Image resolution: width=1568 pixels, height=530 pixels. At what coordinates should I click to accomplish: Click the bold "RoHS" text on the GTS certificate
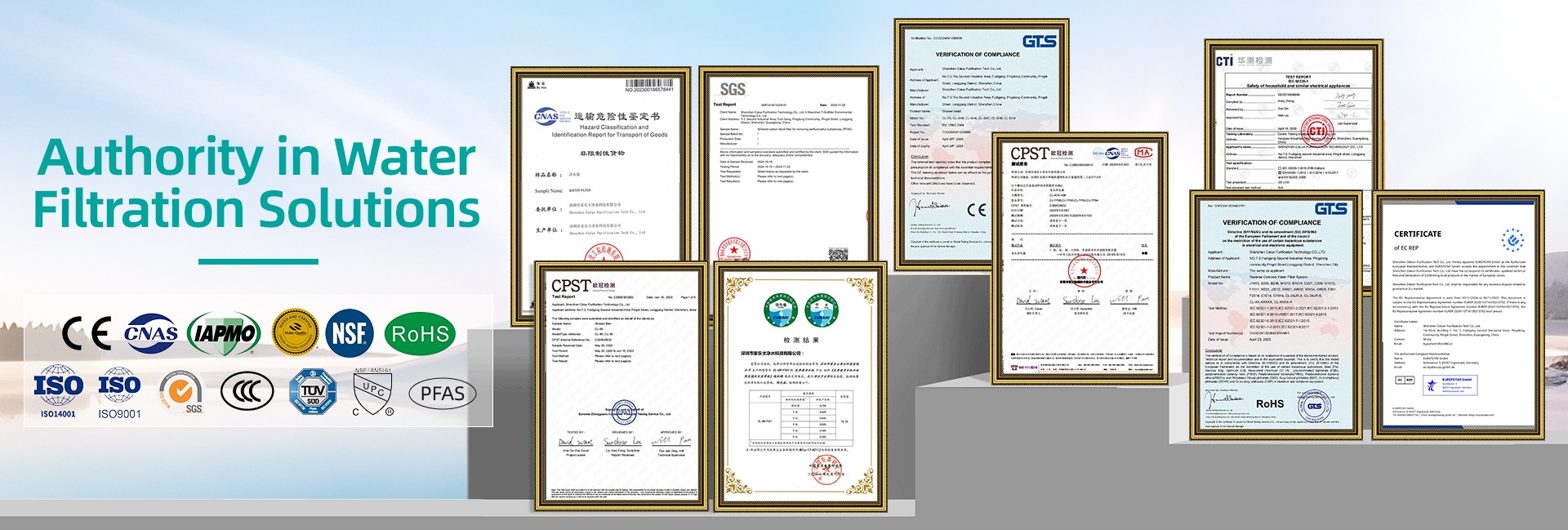point(1269,403)
